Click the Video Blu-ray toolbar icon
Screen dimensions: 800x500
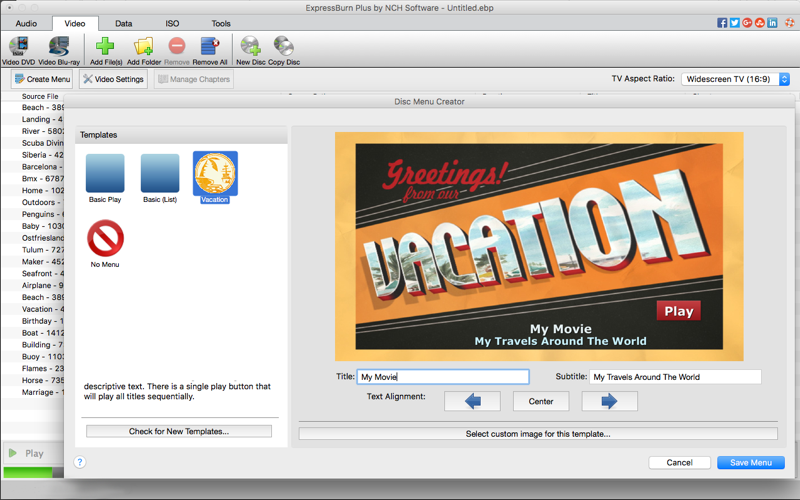tap(60, 46)
